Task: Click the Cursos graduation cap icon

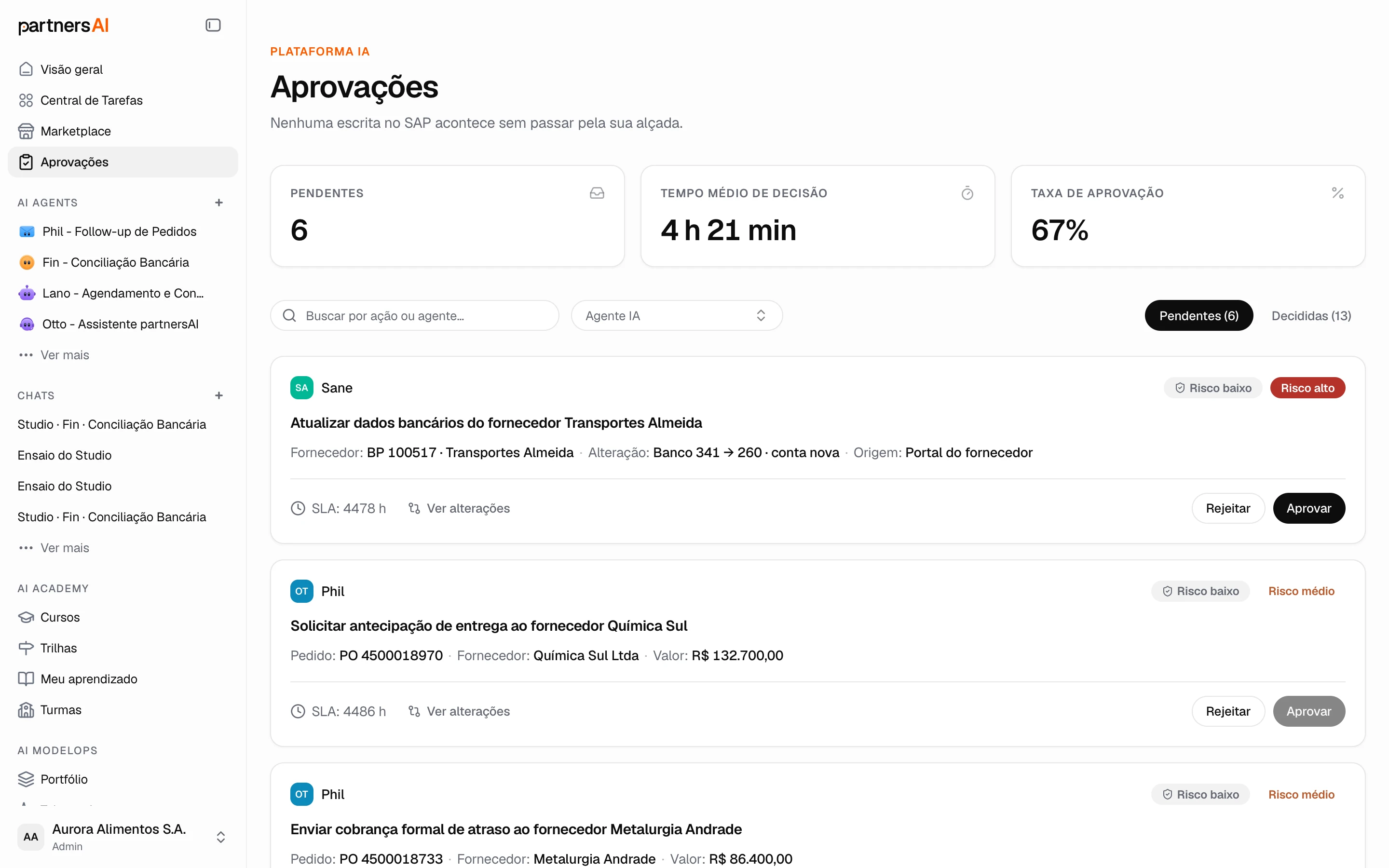Action: click(26, 617)
